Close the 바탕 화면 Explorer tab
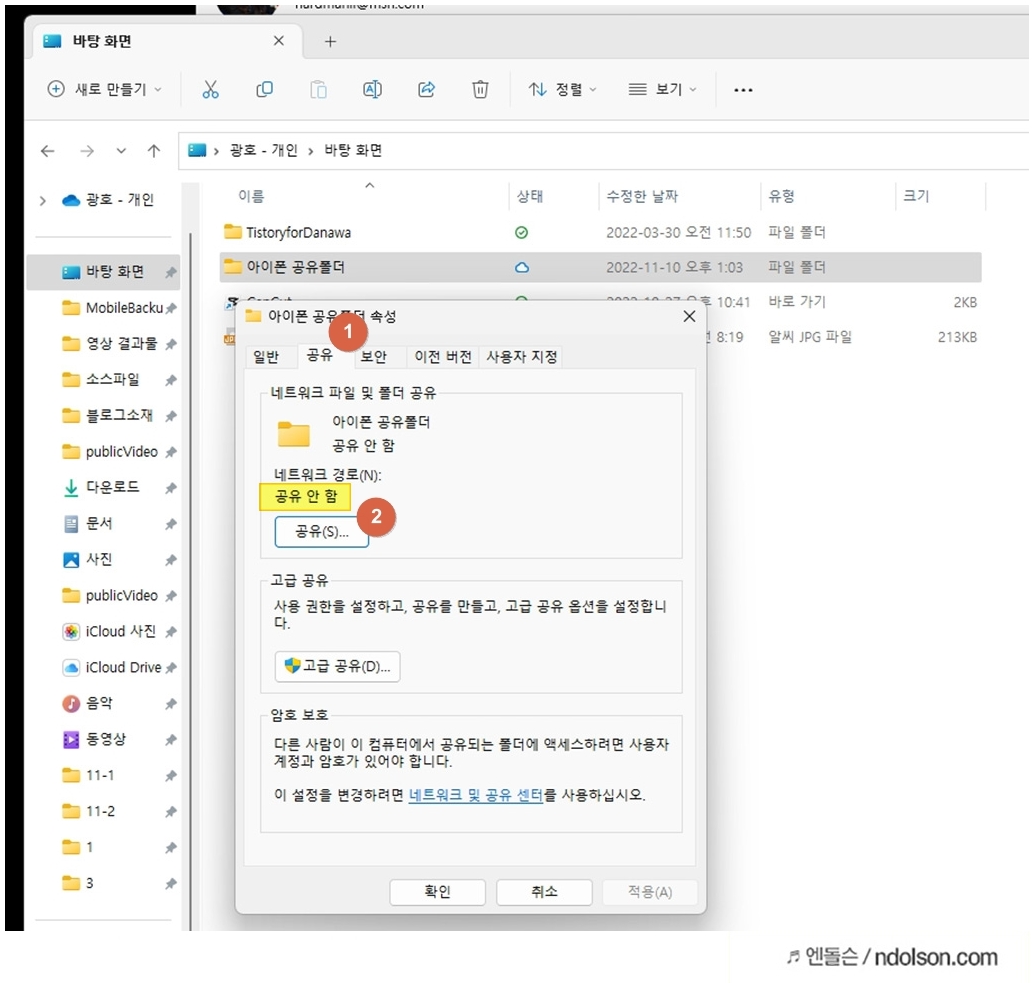The height and width of the screenshot is (983, 1034). 279,41
